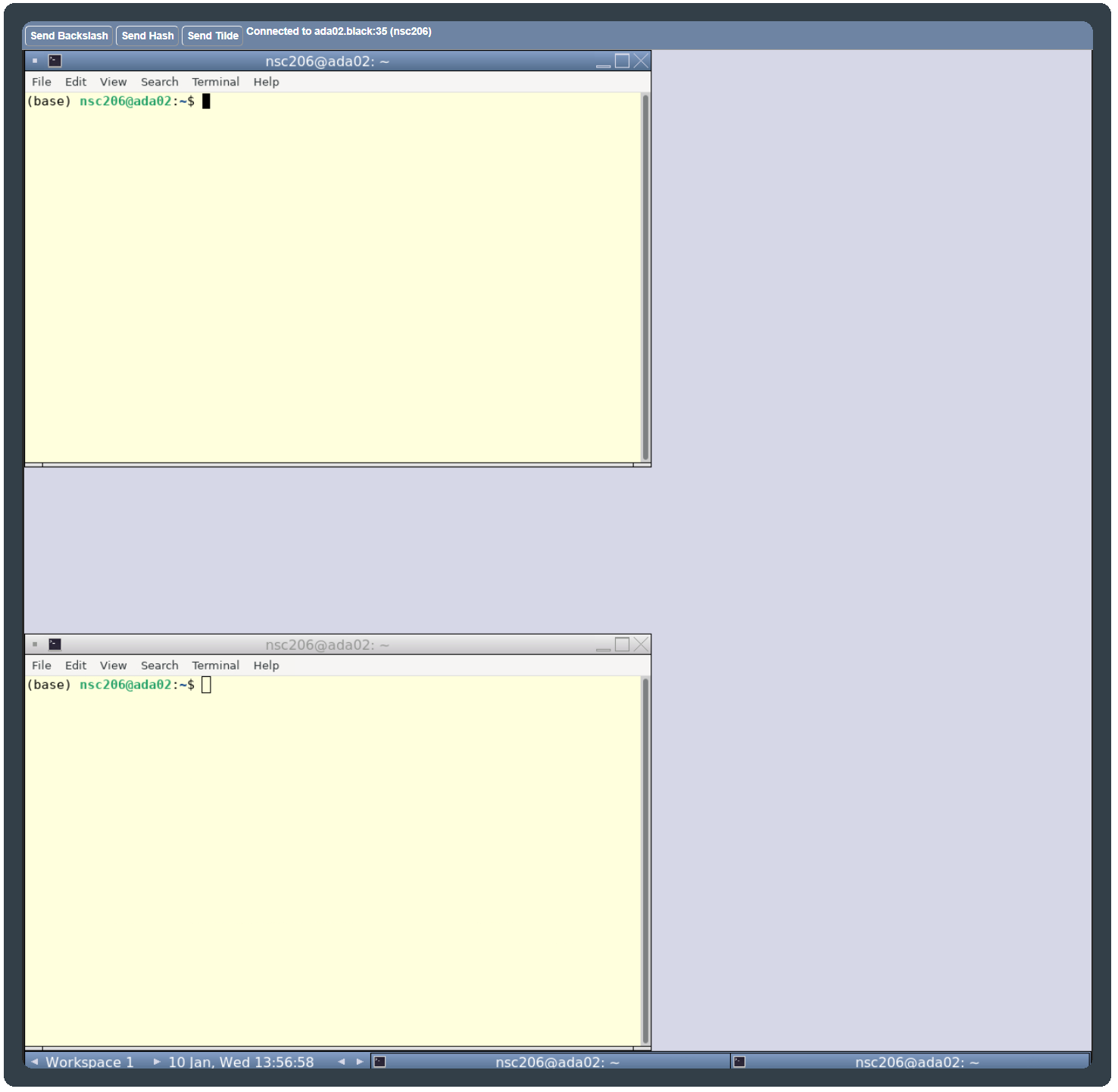Open Search menu in top terminal window

coord(160,82)
